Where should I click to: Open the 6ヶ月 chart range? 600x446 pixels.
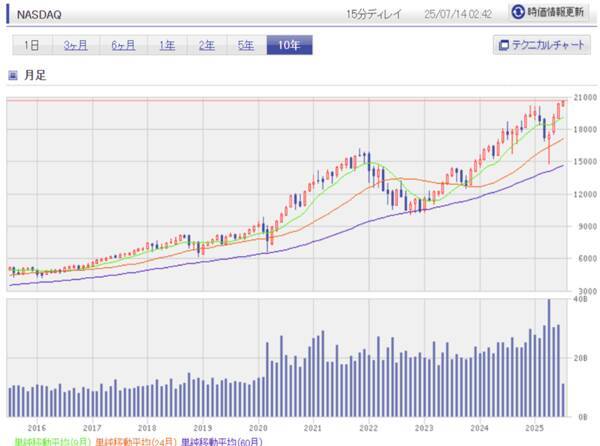[x=123, y=45]
